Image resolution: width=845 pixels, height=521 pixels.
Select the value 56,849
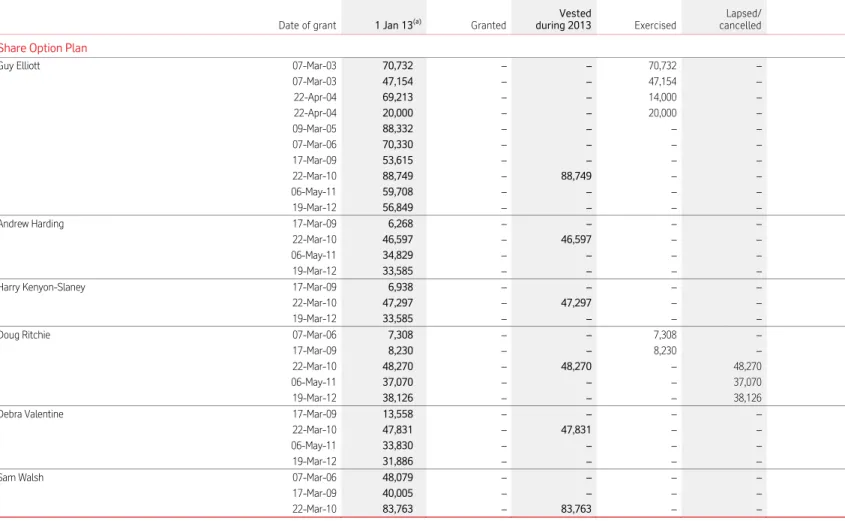point(398,207)
